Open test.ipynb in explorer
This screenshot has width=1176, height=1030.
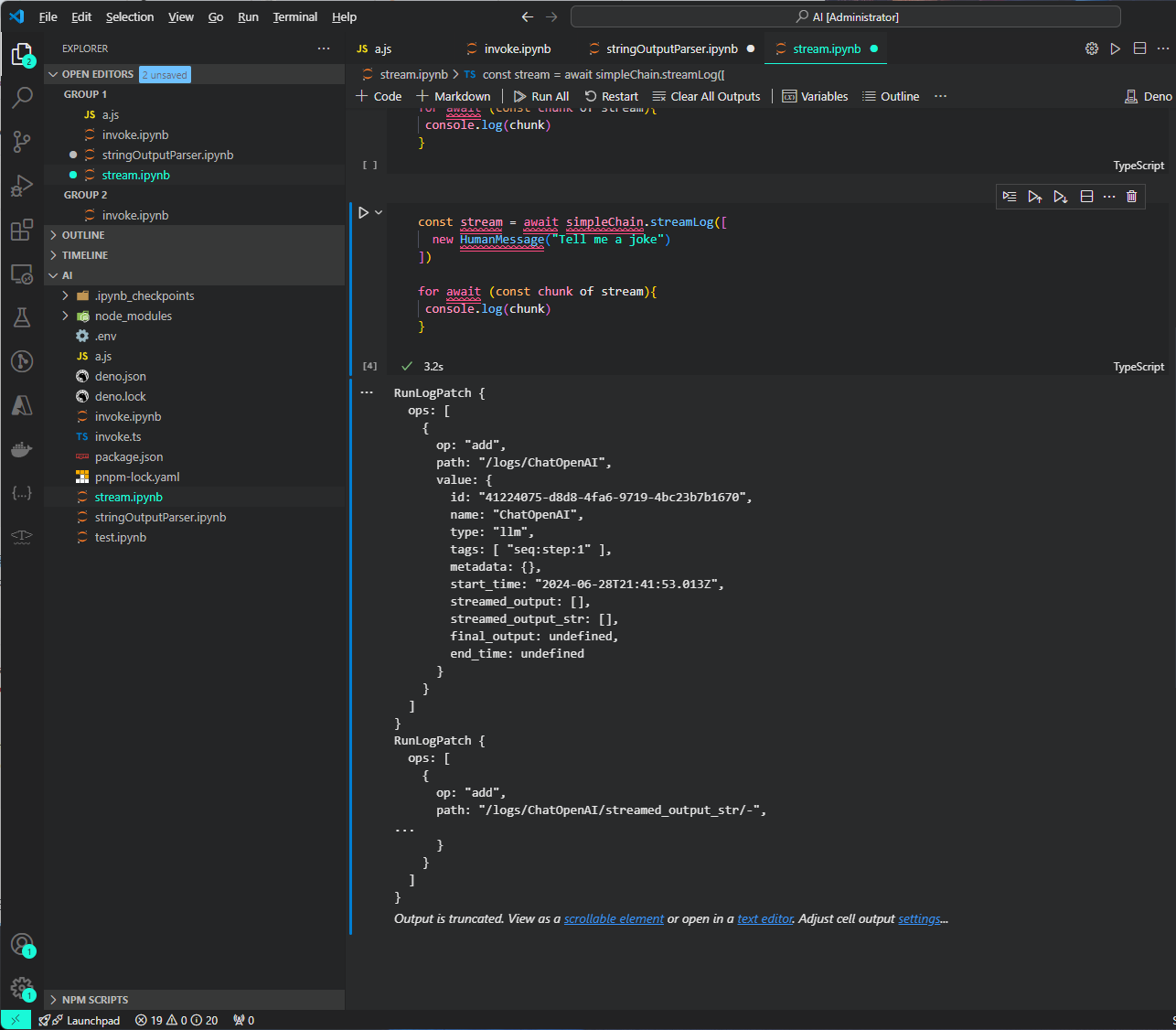click(194, 537)
